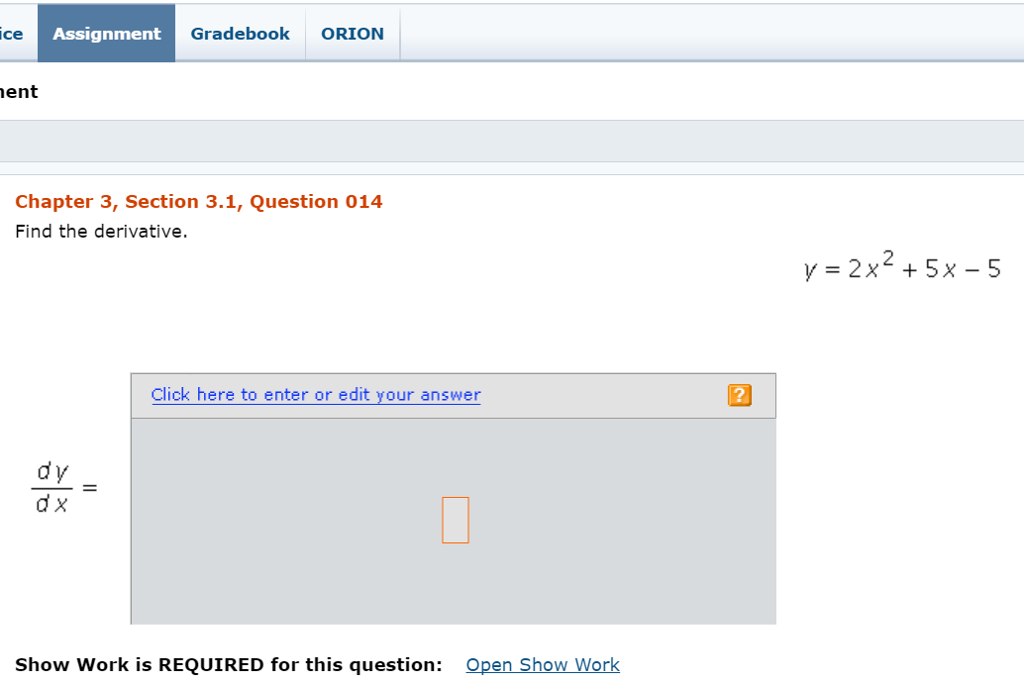Viewport: 1024px width, 682px height.
Task: Open the answer editor via its link
Action: (315, 394)
